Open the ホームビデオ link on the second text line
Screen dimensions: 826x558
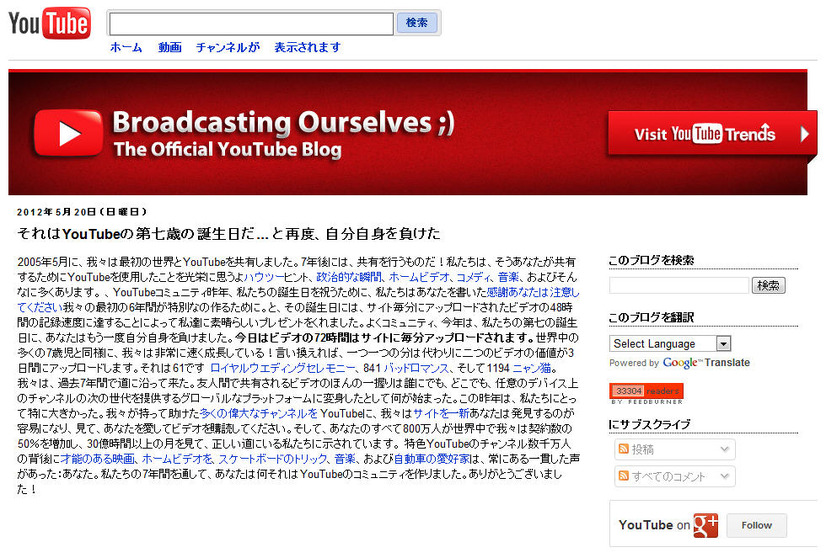(x=419, y=277)
